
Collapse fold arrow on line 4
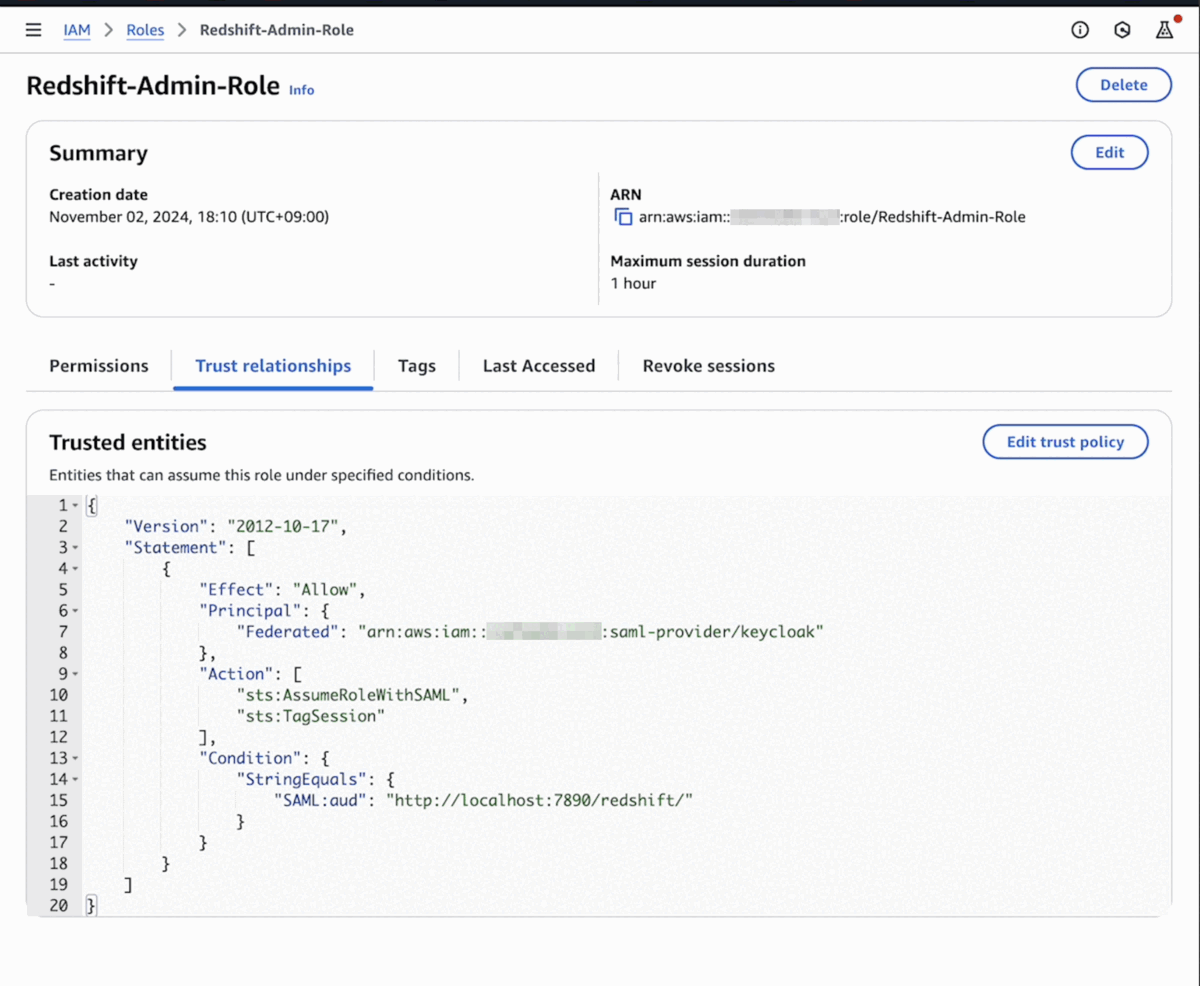tap(75, 569)
